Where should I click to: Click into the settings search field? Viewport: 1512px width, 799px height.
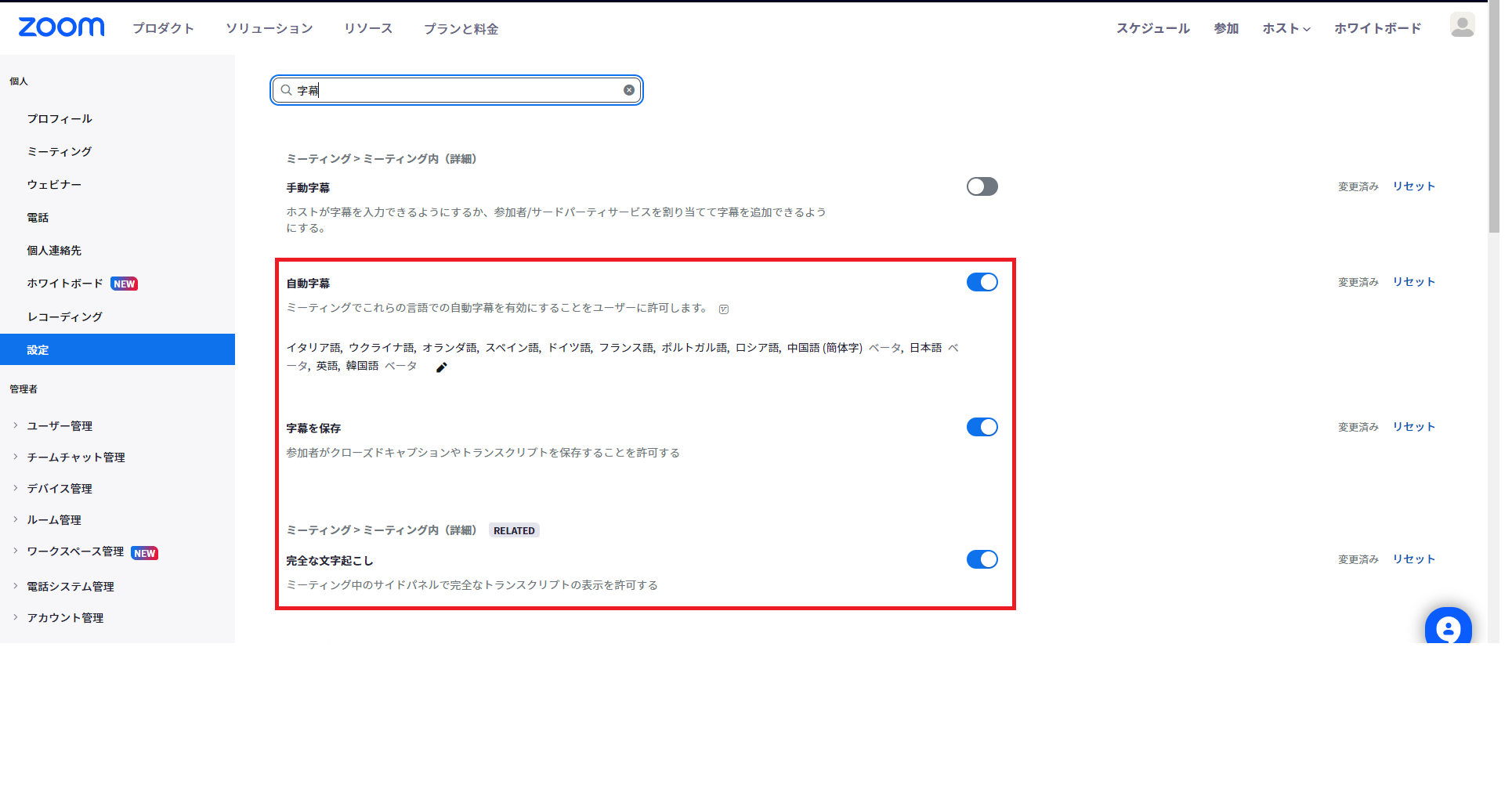pyautogui.click(x=458, y=90)
